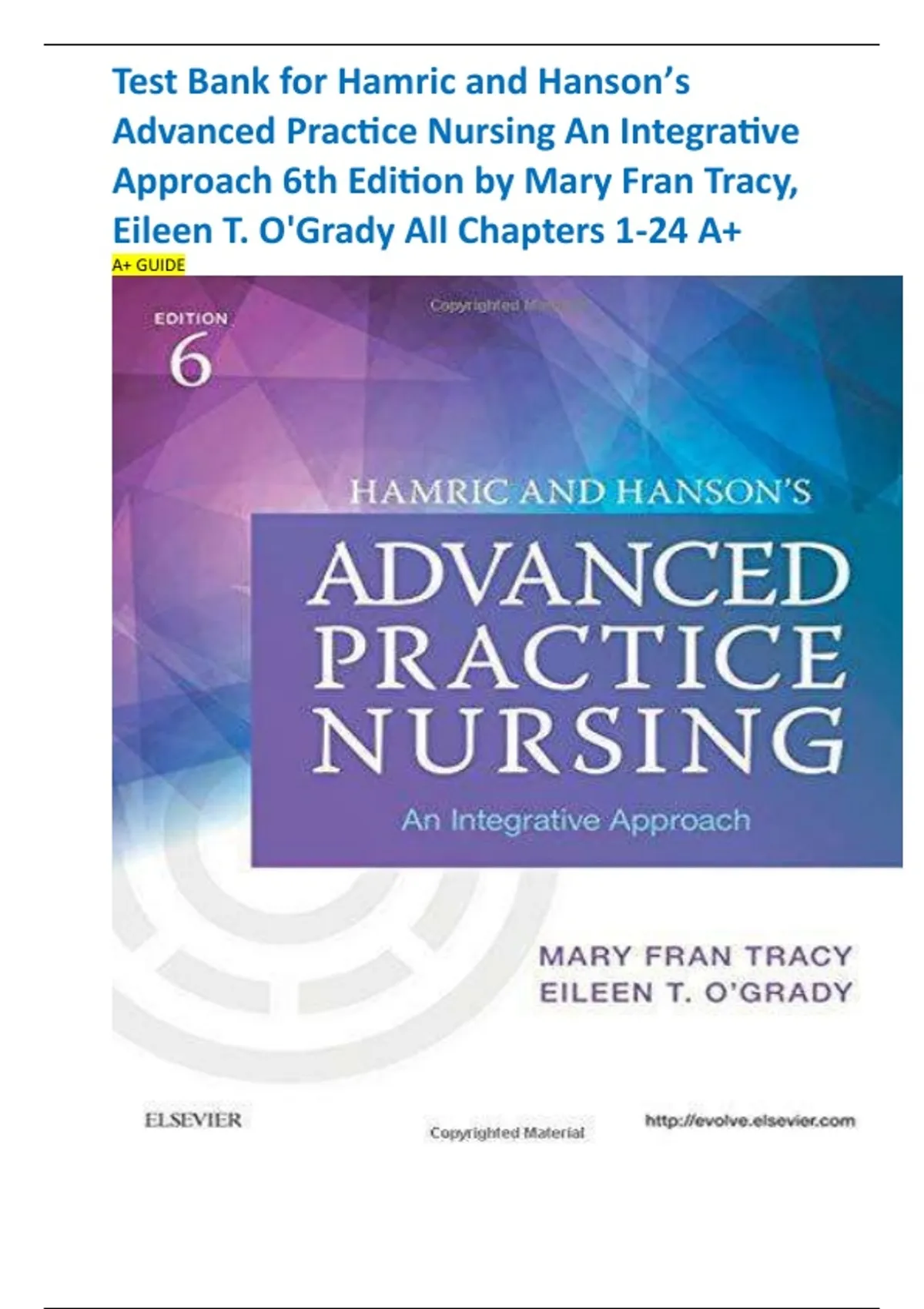The height and width of the screenshot is (1309, 924).
Task: Click the large edition number 6
Action: click(x=190, y=362)
